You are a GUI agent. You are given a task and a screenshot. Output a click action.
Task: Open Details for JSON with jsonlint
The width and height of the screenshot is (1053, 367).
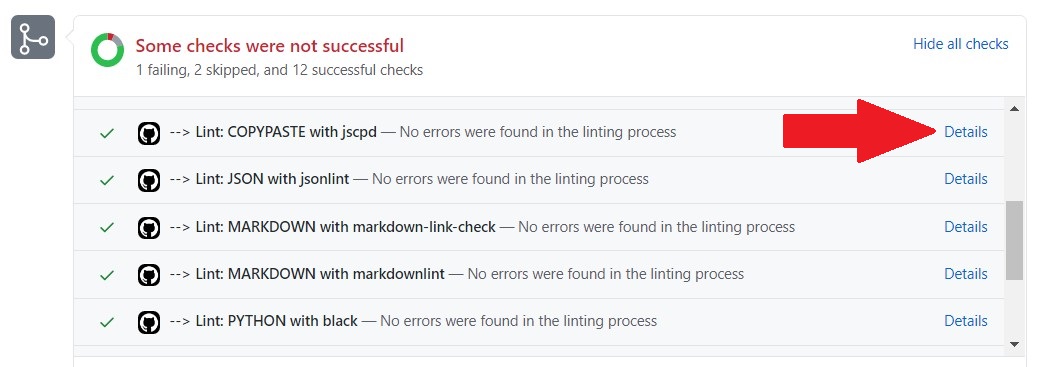[966, 179]
